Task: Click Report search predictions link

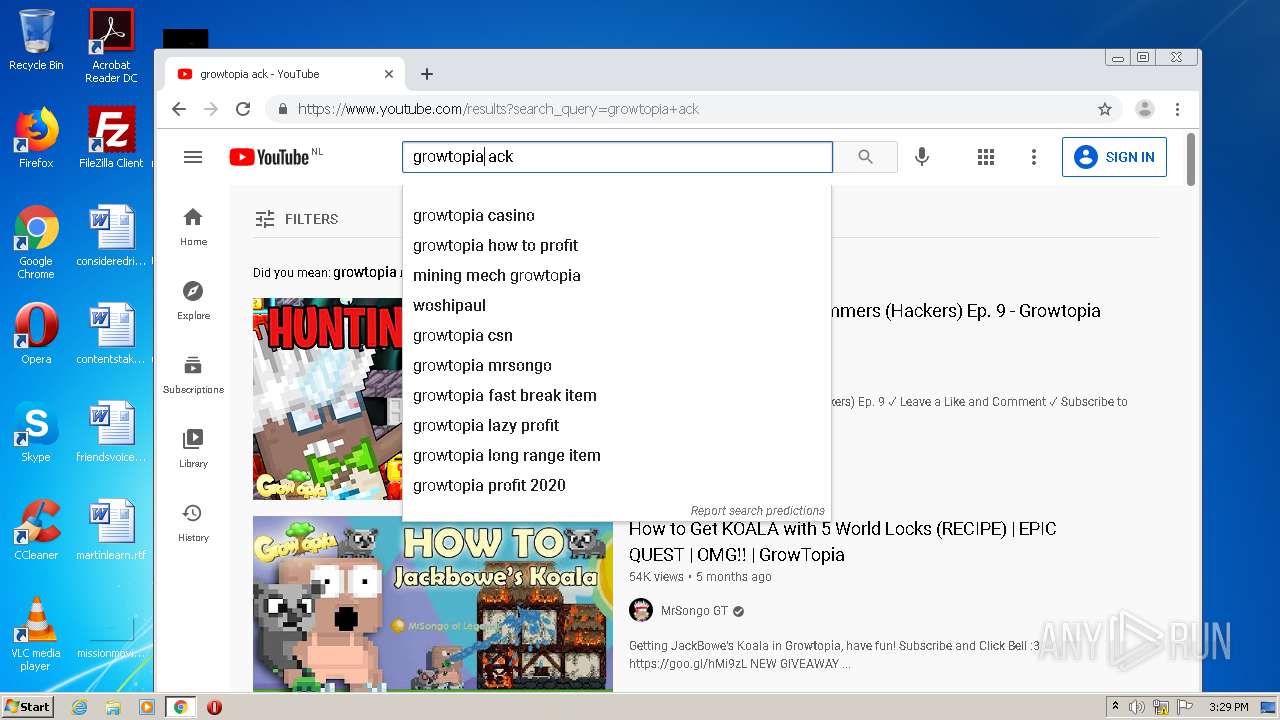Action: pos(757,510)
